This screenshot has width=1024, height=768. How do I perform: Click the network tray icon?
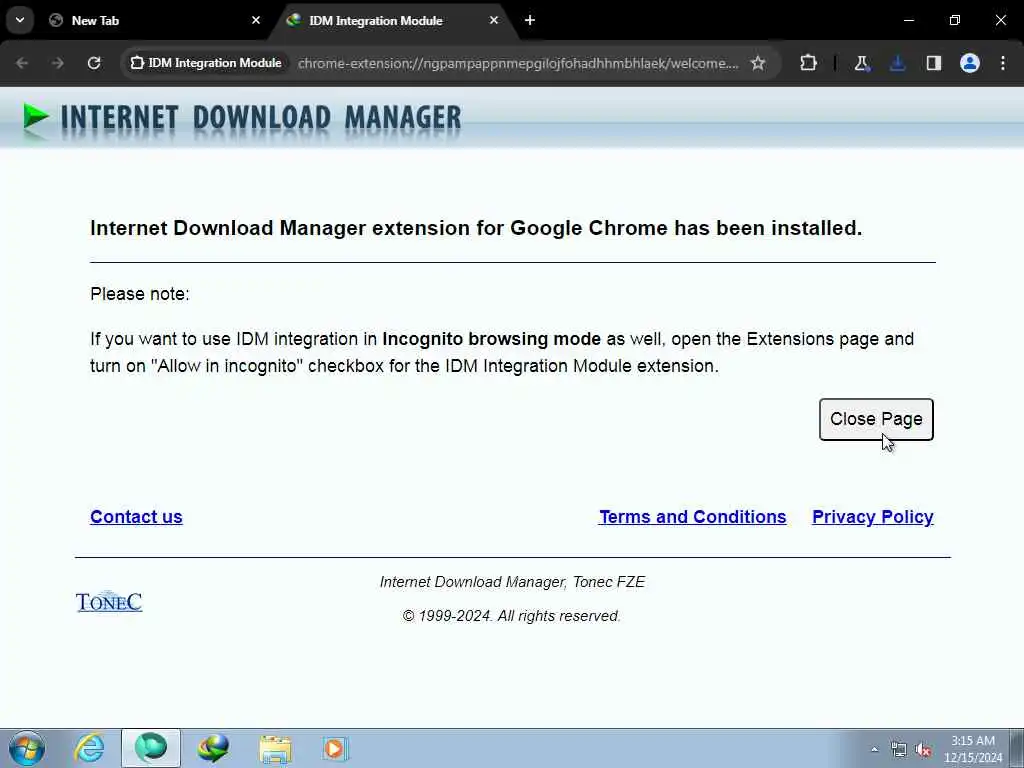899,750
